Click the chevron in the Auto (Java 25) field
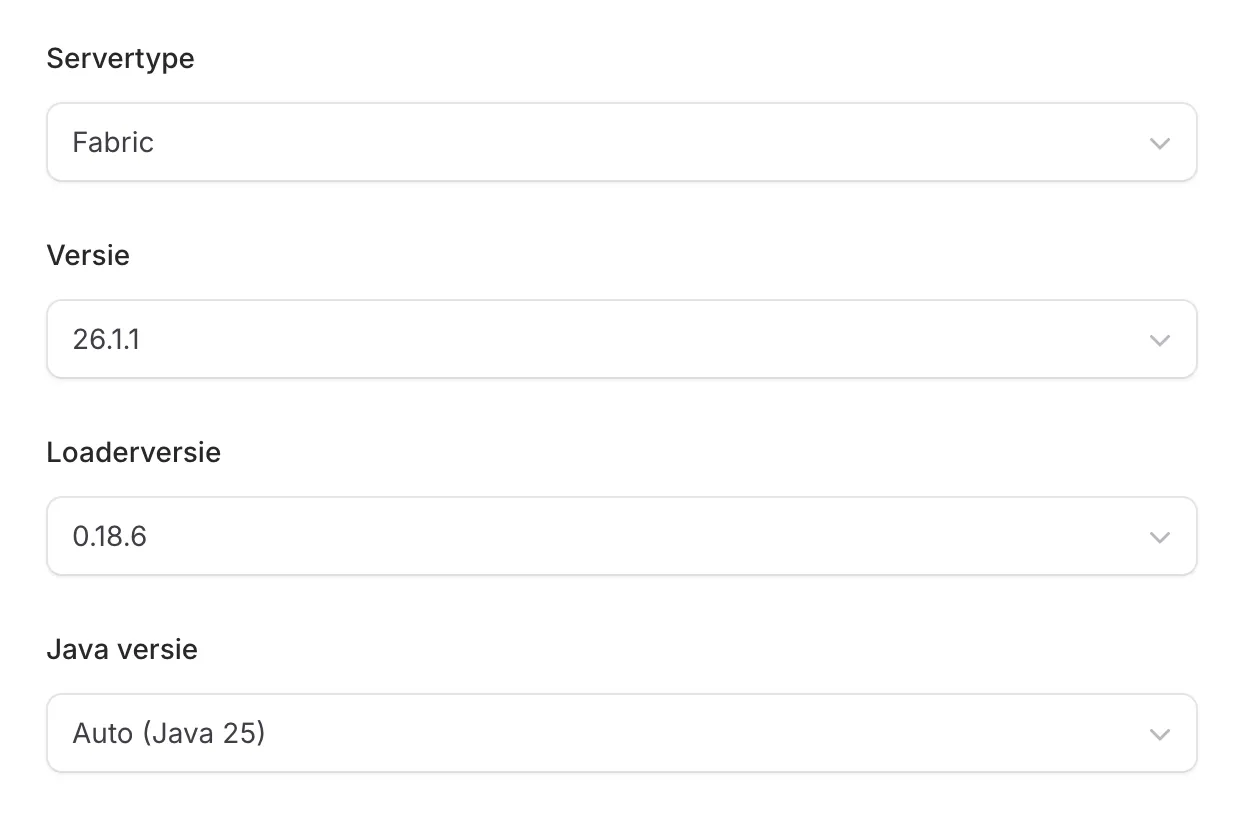This screenshot has height=814, width=1248. point(1160,734)
